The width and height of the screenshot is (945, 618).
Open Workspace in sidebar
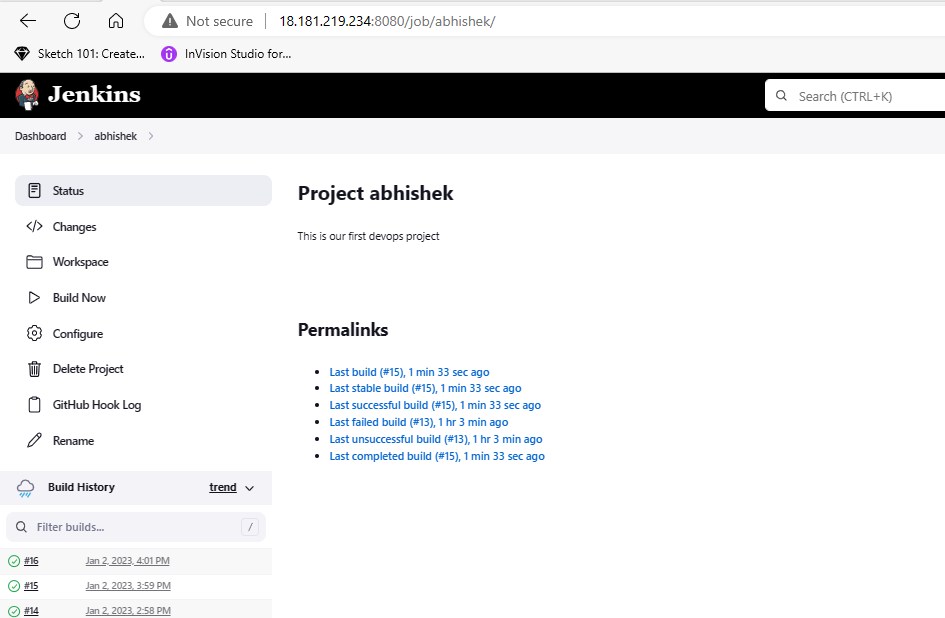[143, 262]
